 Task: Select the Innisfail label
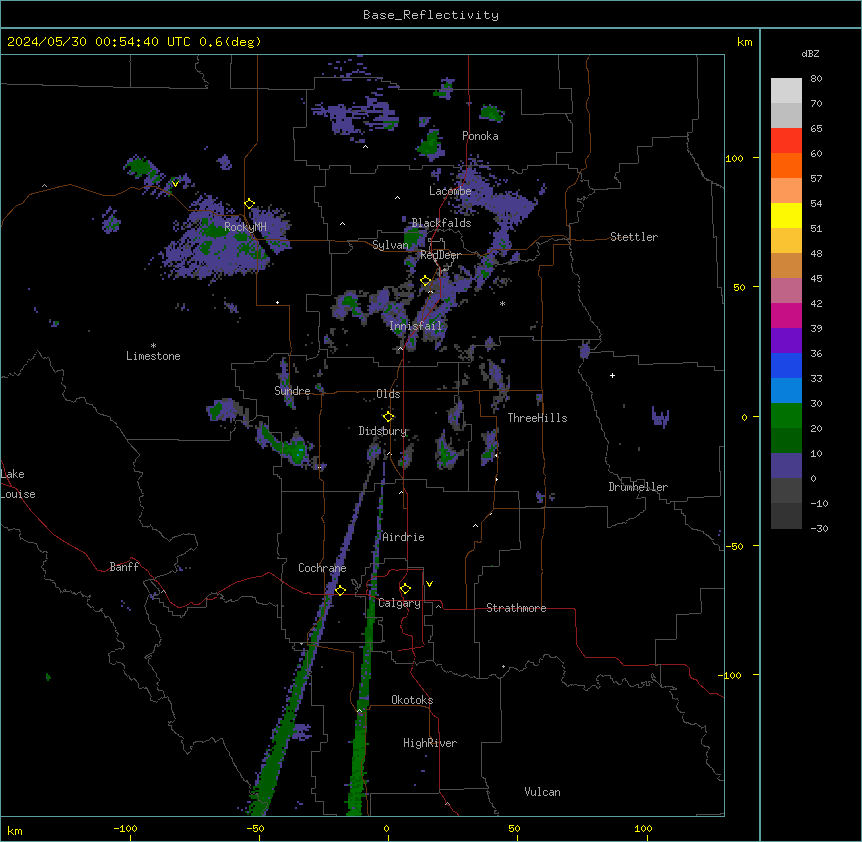coord(416,326)
